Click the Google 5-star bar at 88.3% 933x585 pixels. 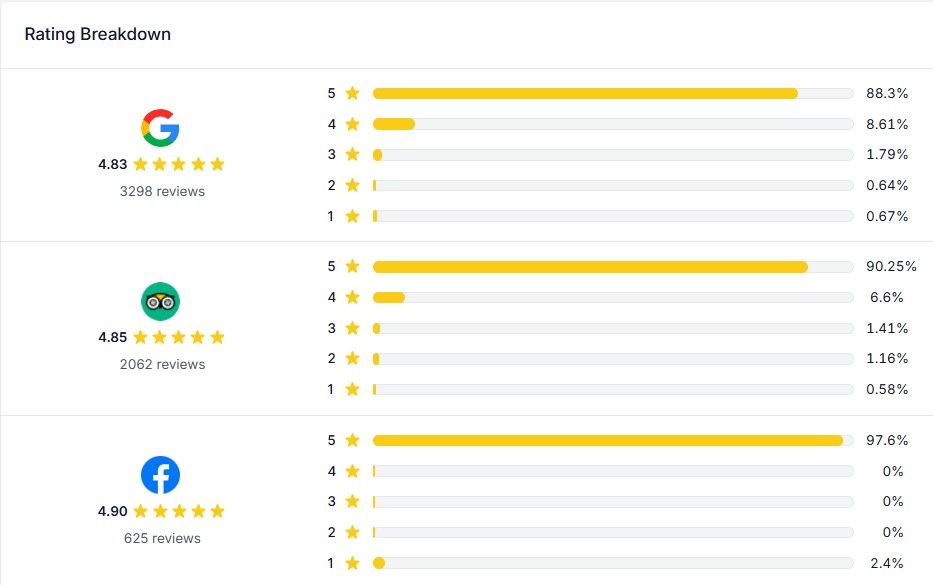(613, 93)
